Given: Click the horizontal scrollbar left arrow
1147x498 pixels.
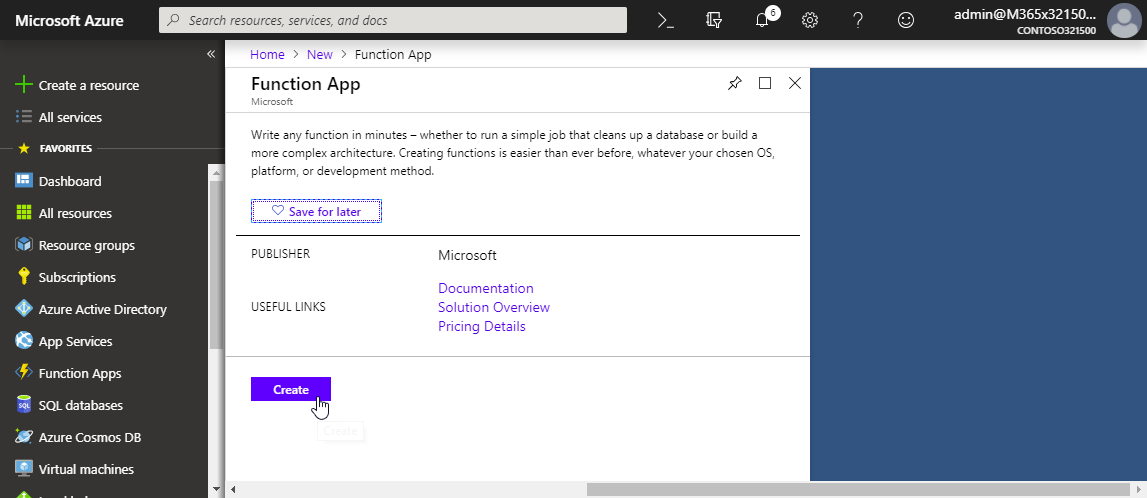Looking at the screenshot, I should [x=233, y=488].
